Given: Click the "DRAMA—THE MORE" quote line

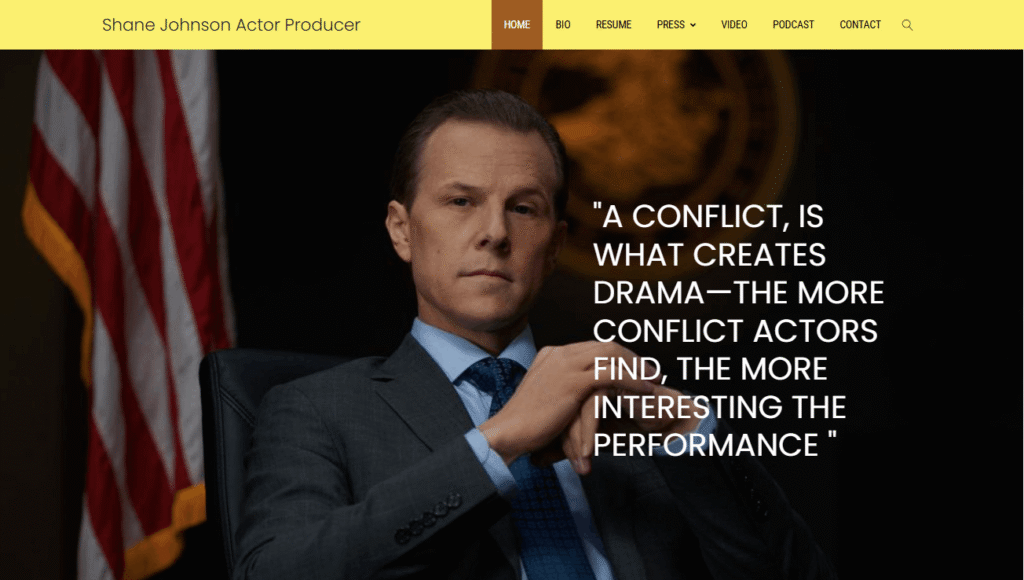Looking at the screenshot, I should (739, 293).
